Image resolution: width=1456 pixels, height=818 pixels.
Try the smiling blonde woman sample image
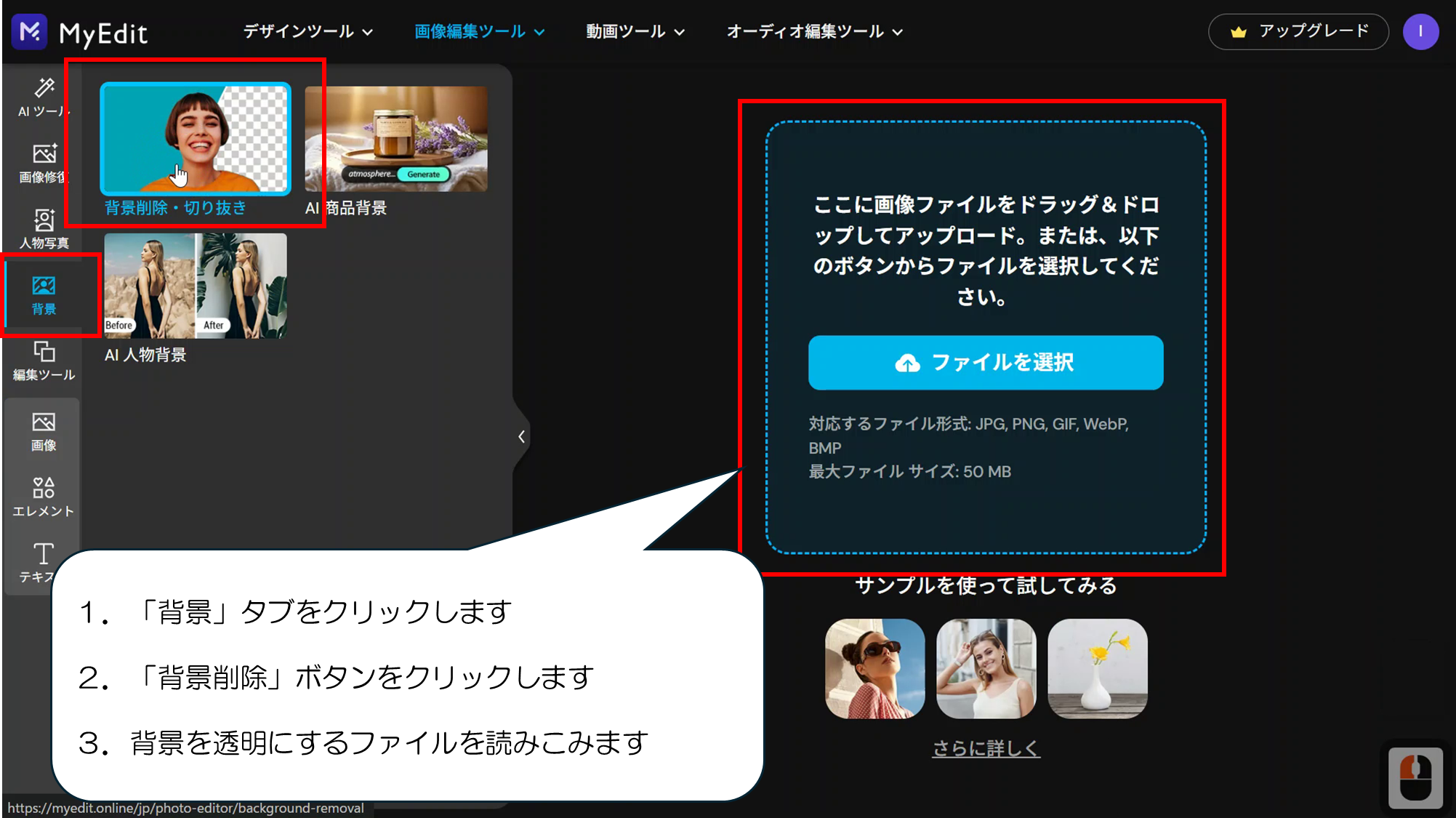[986, 669]
